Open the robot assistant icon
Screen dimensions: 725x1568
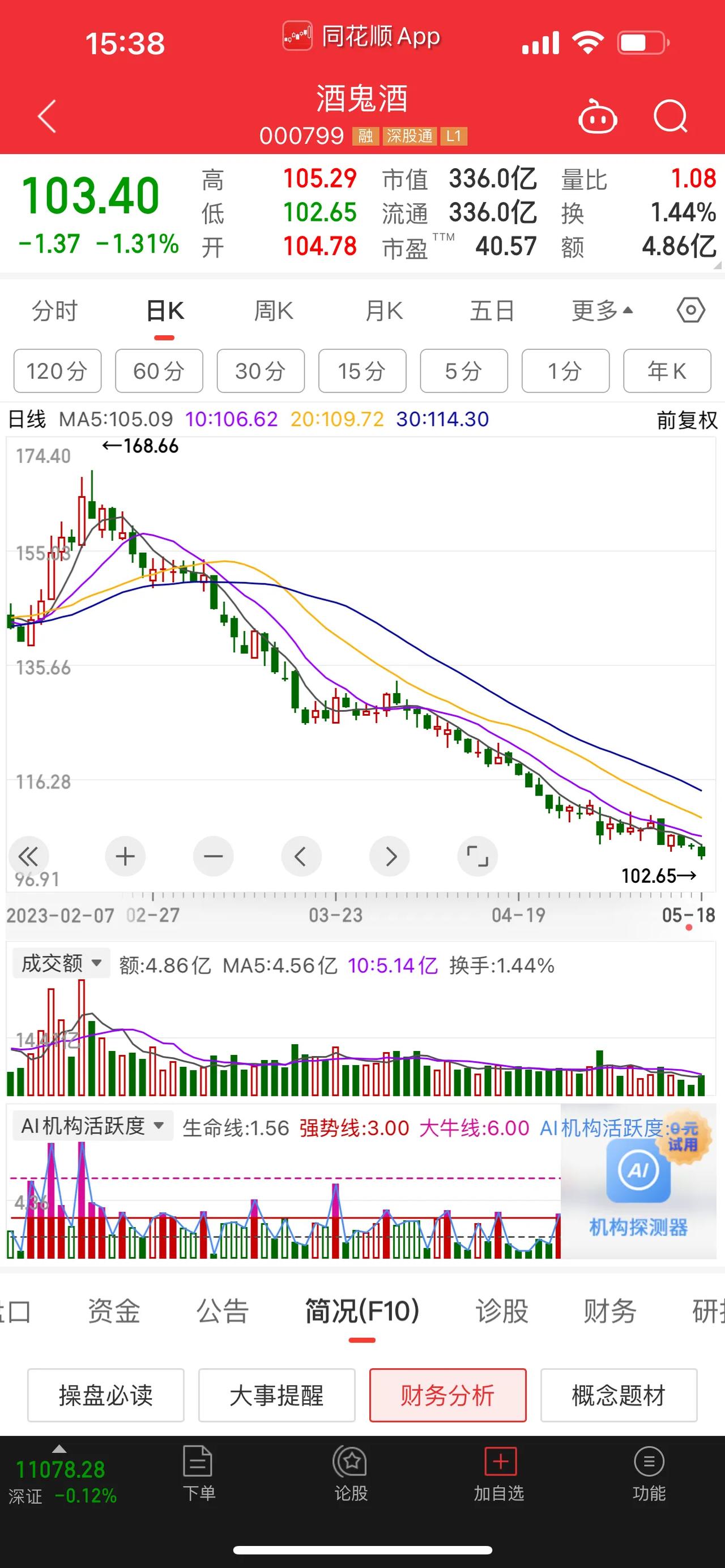coord(597,116)
